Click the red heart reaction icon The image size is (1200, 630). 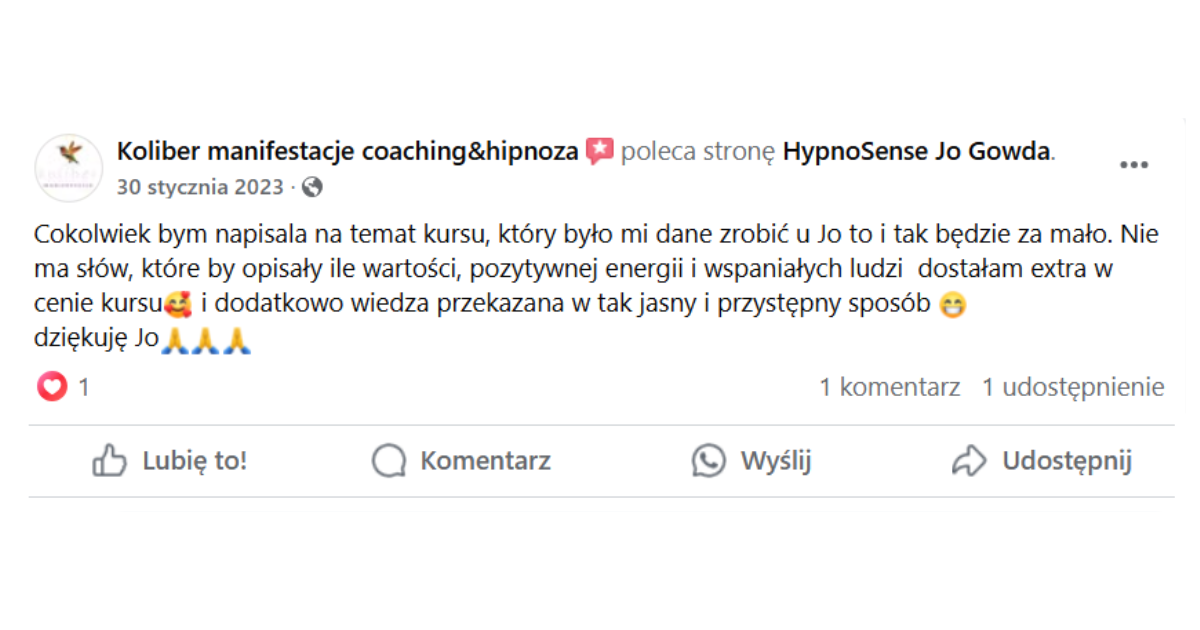(x=52, y=387)
